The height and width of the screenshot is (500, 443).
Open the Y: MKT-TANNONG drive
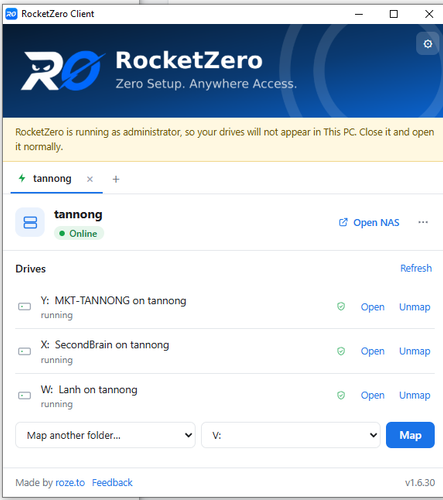[372, 307]
